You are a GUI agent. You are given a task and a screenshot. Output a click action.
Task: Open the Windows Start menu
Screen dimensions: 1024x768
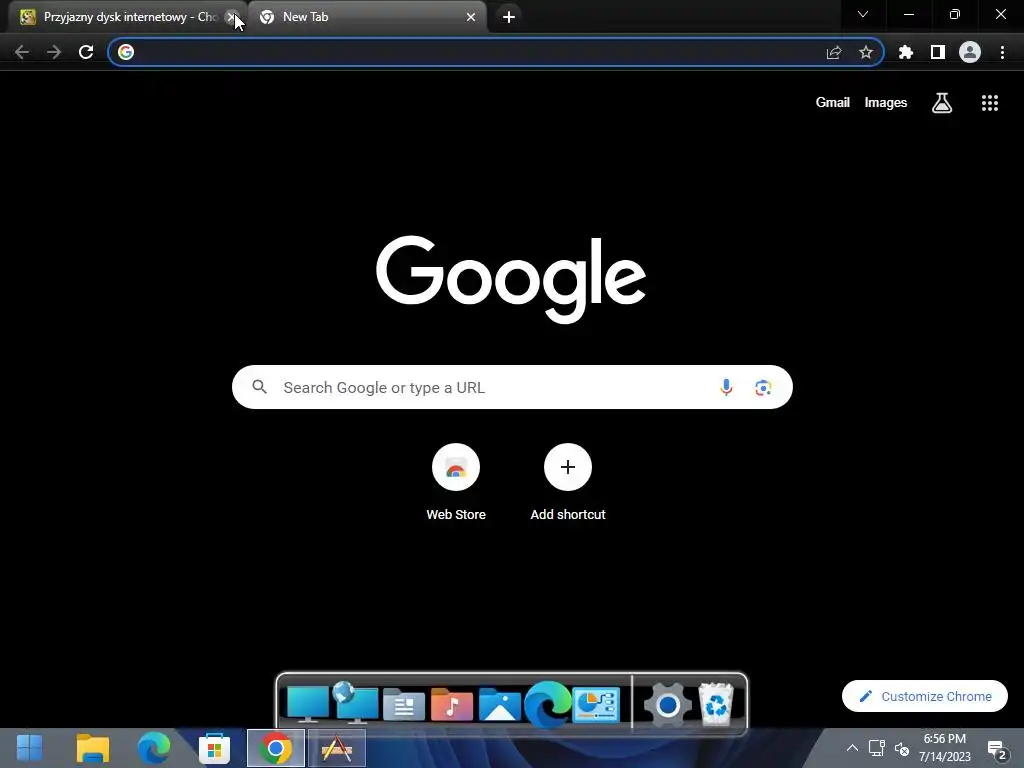(x=30, y=748)
